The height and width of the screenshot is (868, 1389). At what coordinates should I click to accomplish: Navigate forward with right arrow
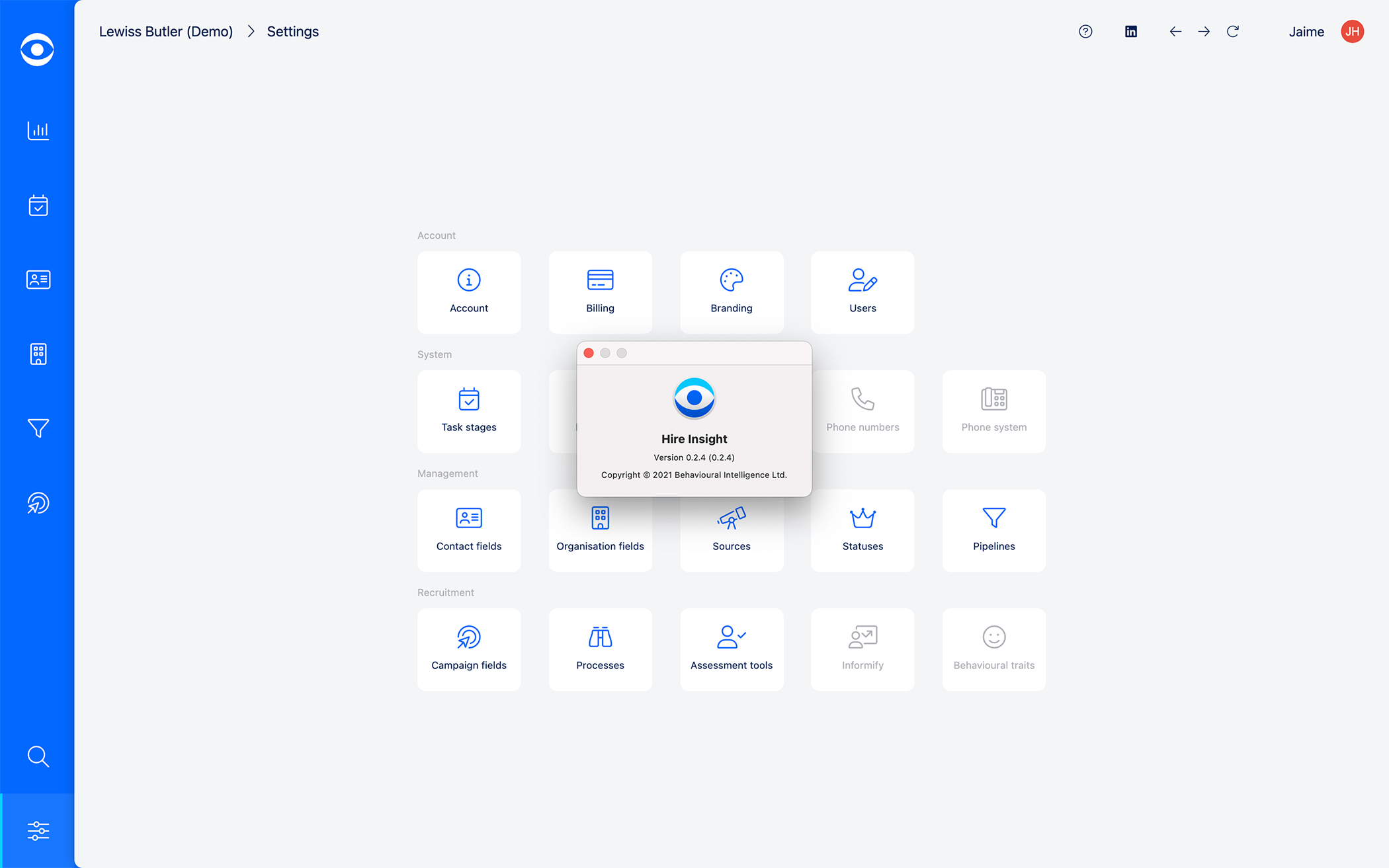coord(1204,32)
